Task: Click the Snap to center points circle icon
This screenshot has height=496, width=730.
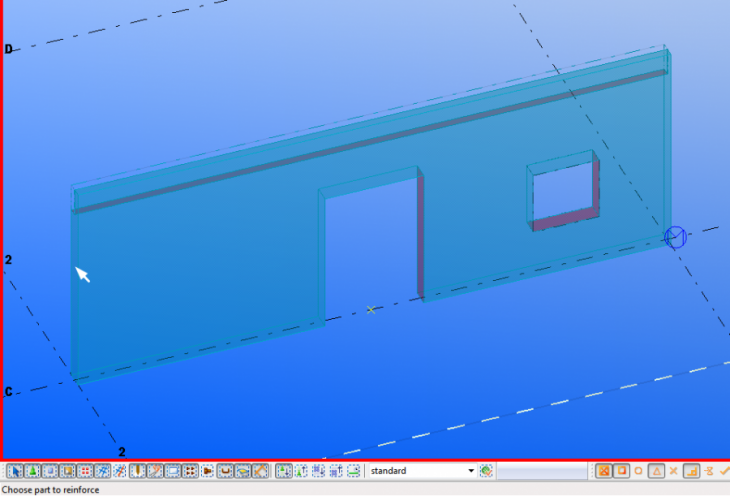Action: (639, 471)
